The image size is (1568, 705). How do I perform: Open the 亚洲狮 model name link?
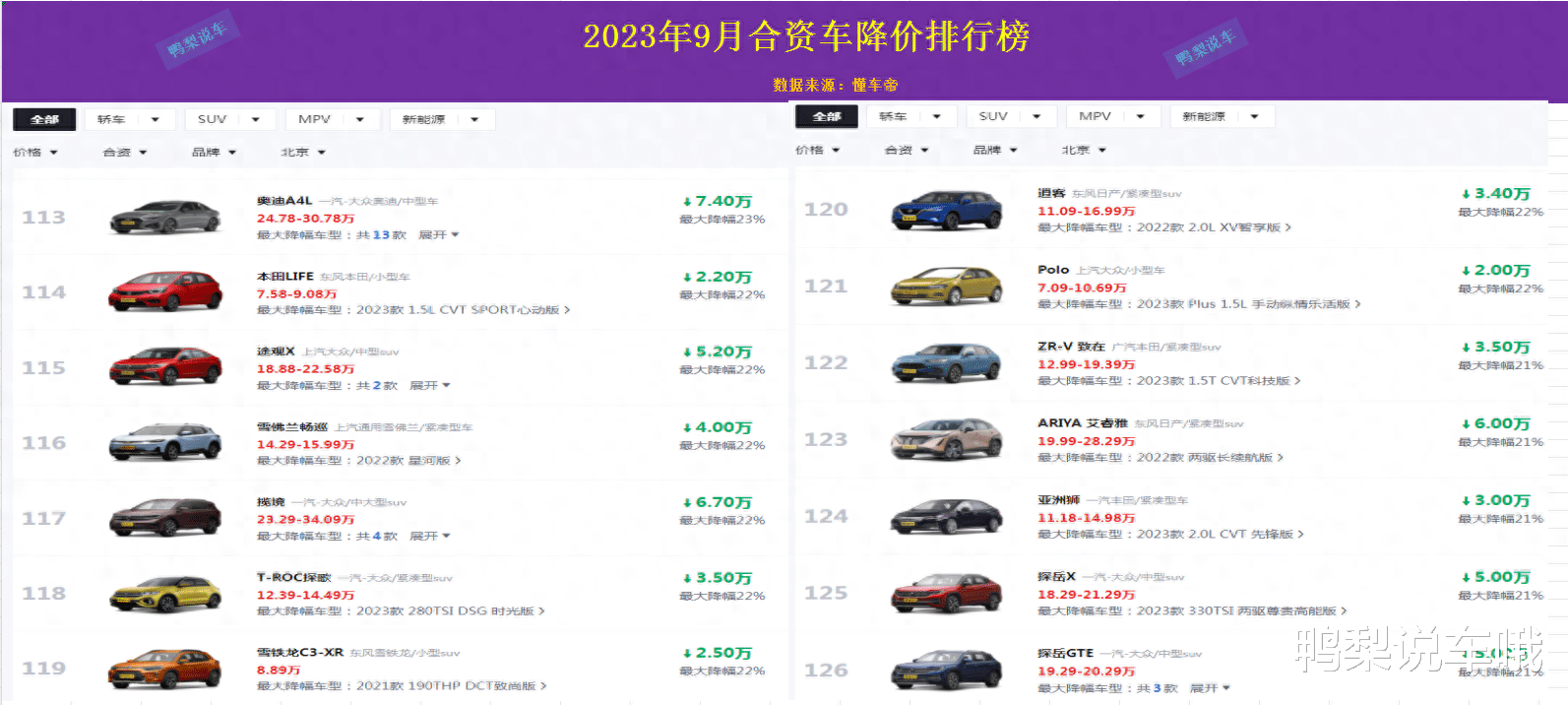tap(1059, 500)
